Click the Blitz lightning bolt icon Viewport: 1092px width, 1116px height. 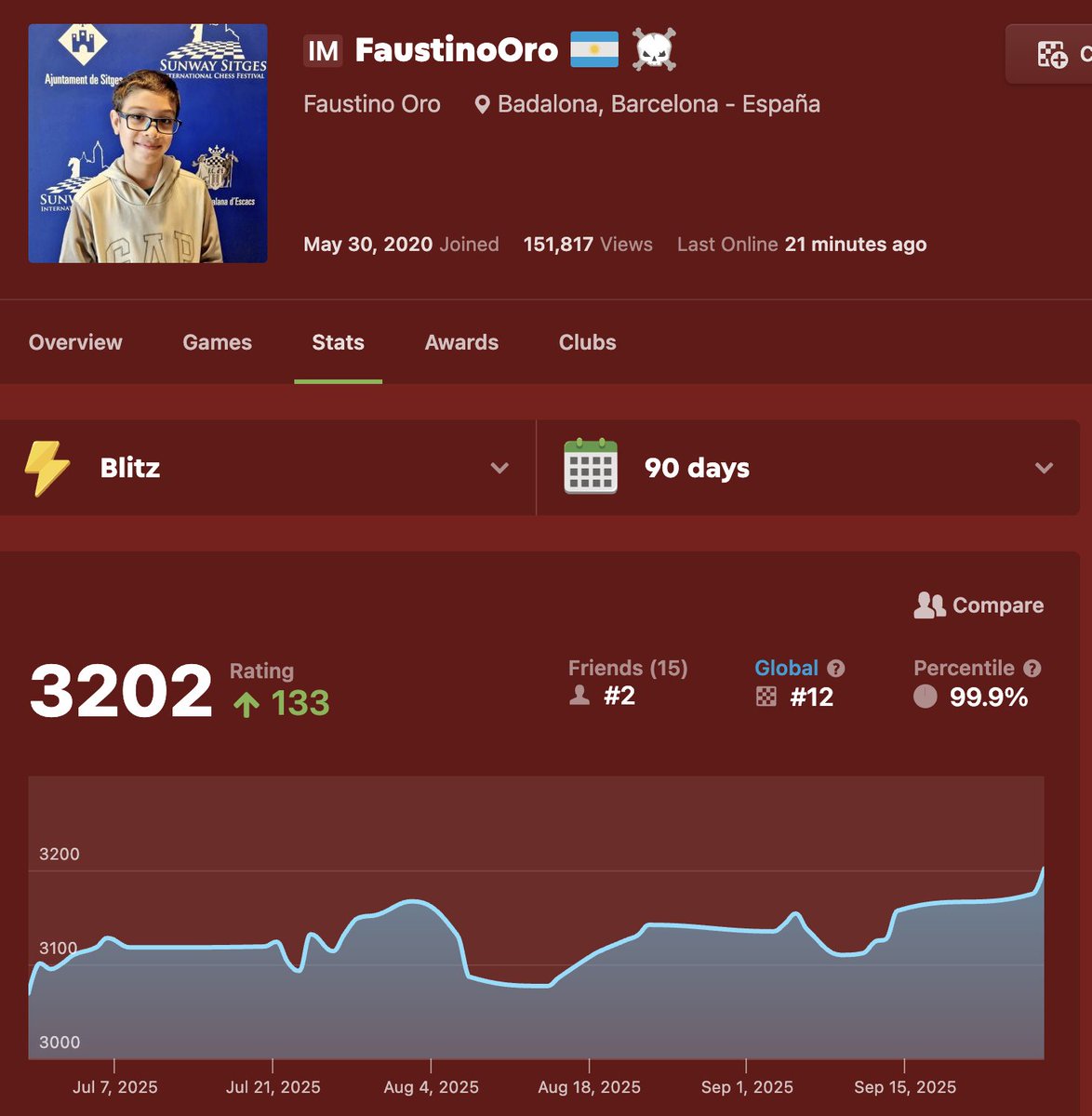coord(47,468)
